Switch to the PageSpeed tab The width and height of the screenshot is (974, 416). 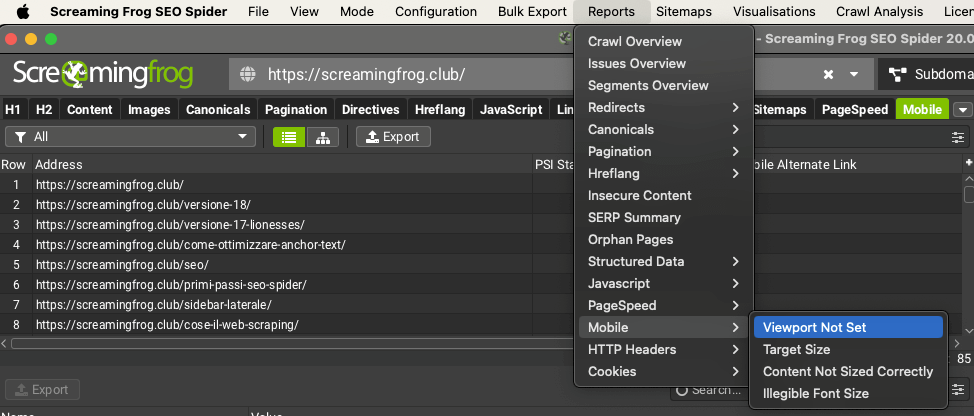click(854, 110)
